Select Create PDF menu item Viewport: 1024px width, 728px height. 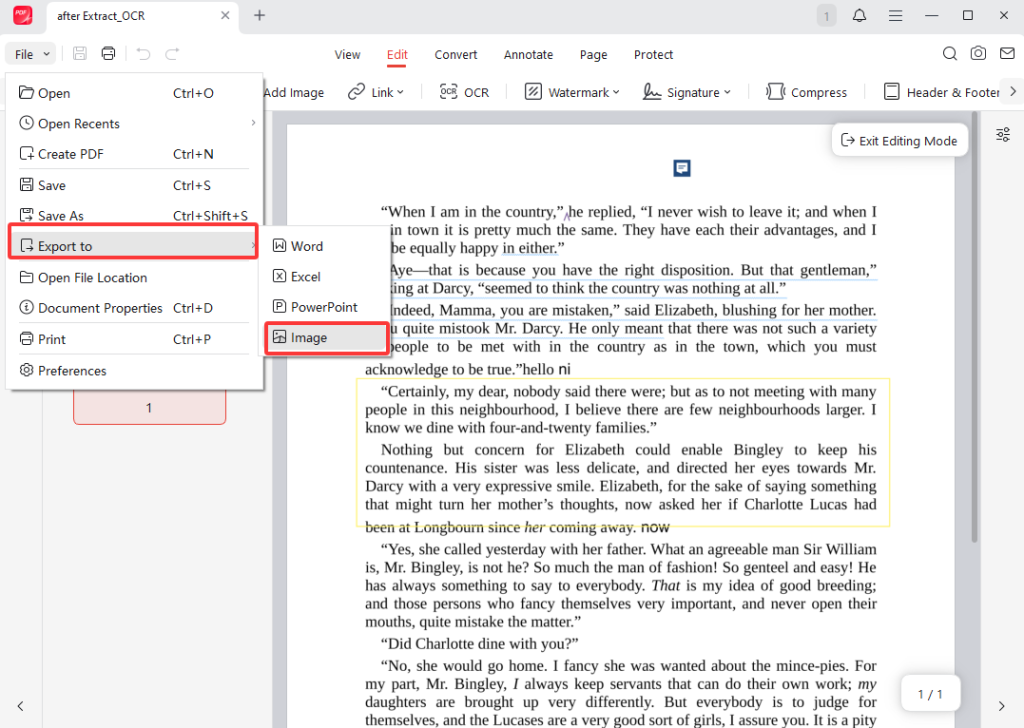click(x=134, y=154)
